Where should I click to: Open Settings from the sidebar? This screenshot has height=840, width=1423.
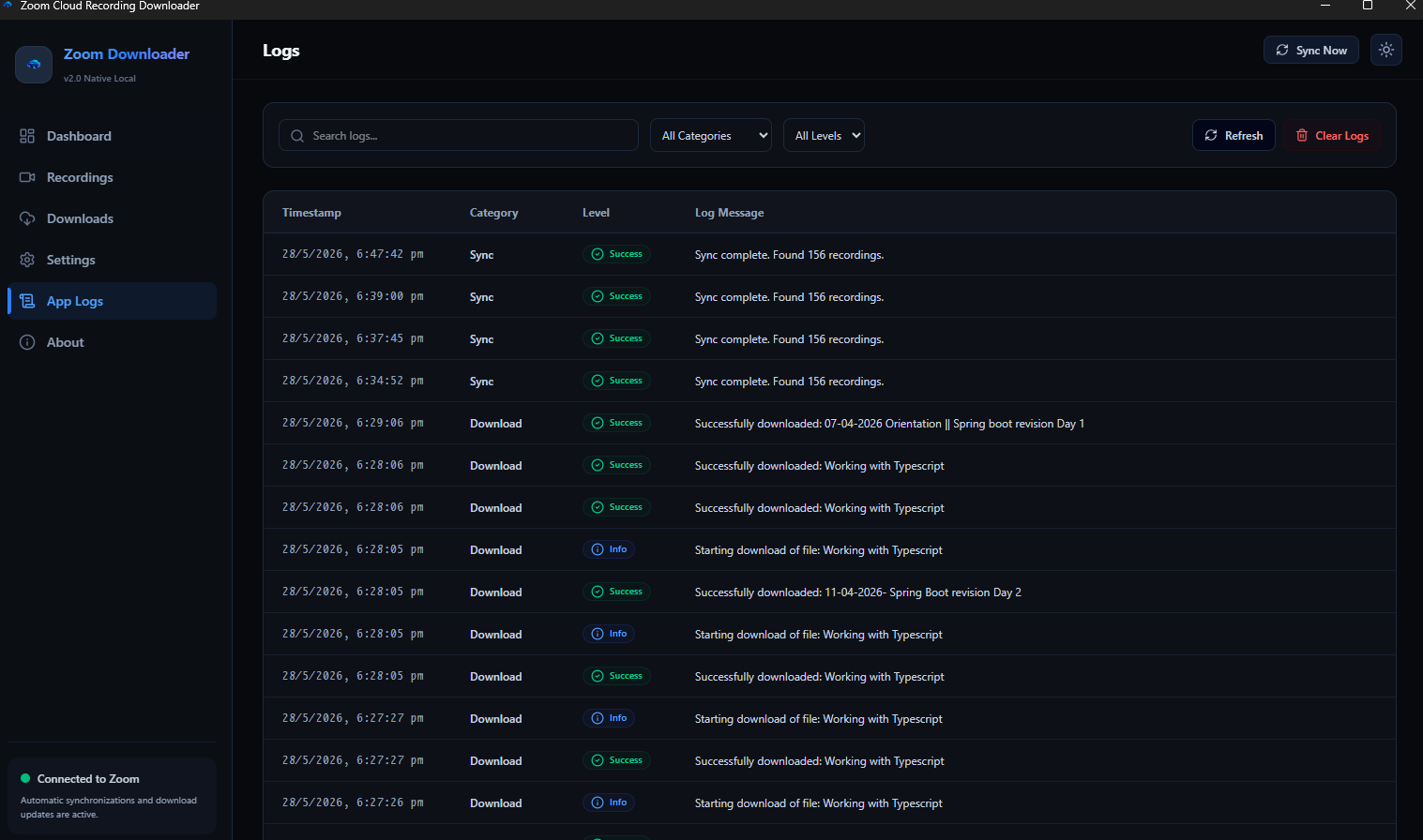112,260
